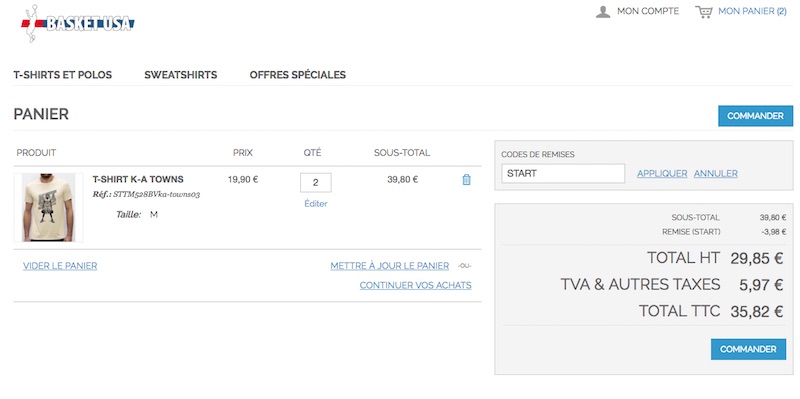
Task: Click the bottom Commander button under totals
Action: (x=748, y=350)
